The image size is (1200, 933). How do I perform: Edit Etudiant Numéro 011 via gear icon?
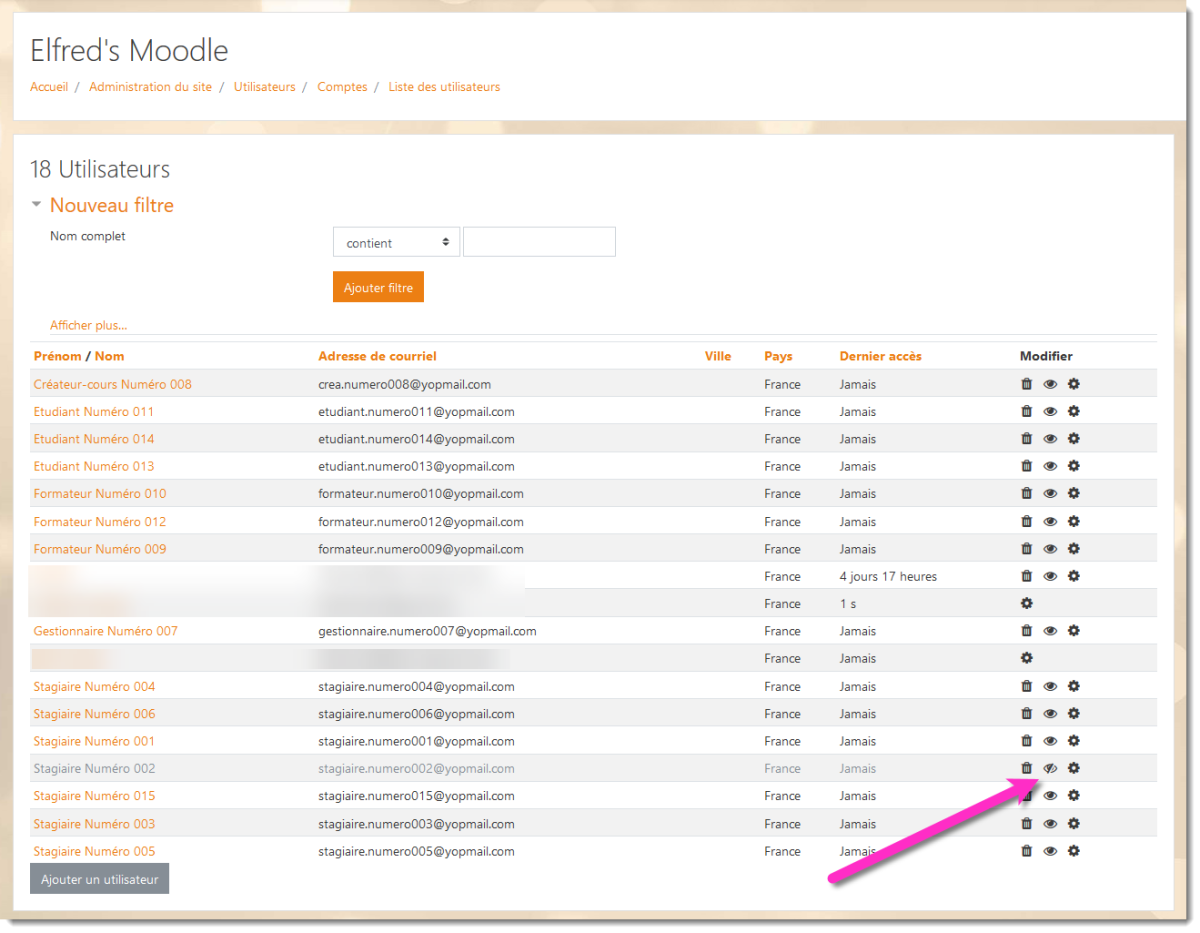pos(1074,411)
